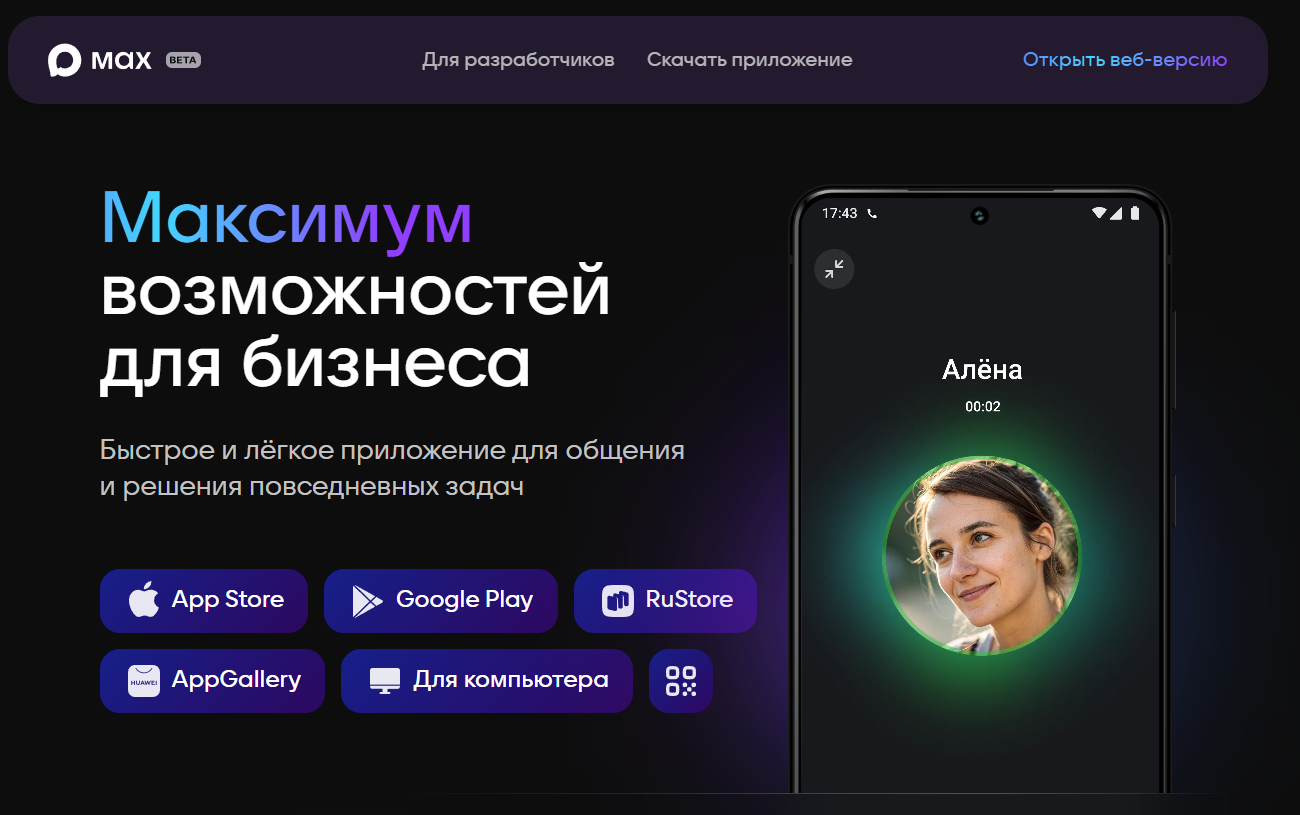Click the Для компьютера button
The height and width of the screenshot is (815, 1300).
pos(487,681)
